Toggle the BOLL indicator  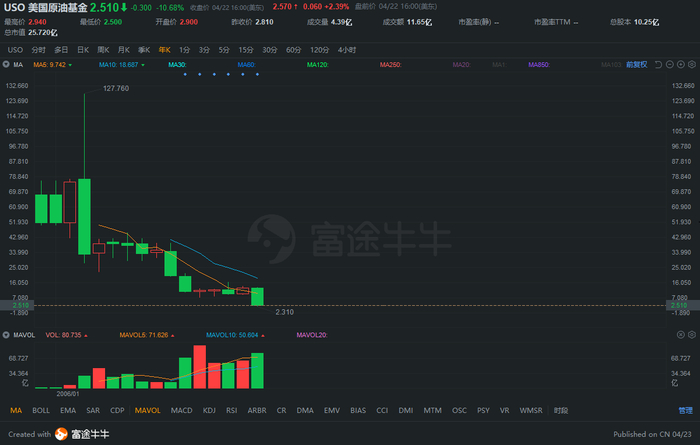click(41, 410)
